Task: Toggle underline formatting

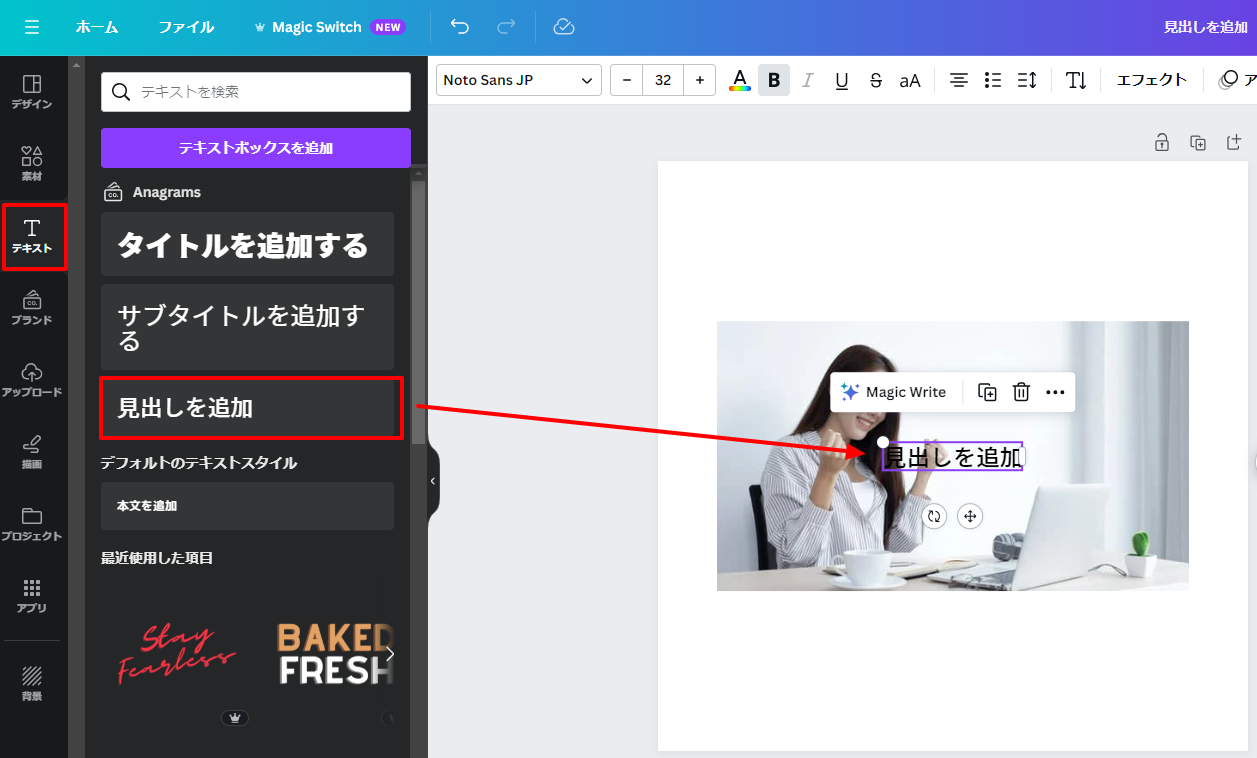Action: [842, 80]
